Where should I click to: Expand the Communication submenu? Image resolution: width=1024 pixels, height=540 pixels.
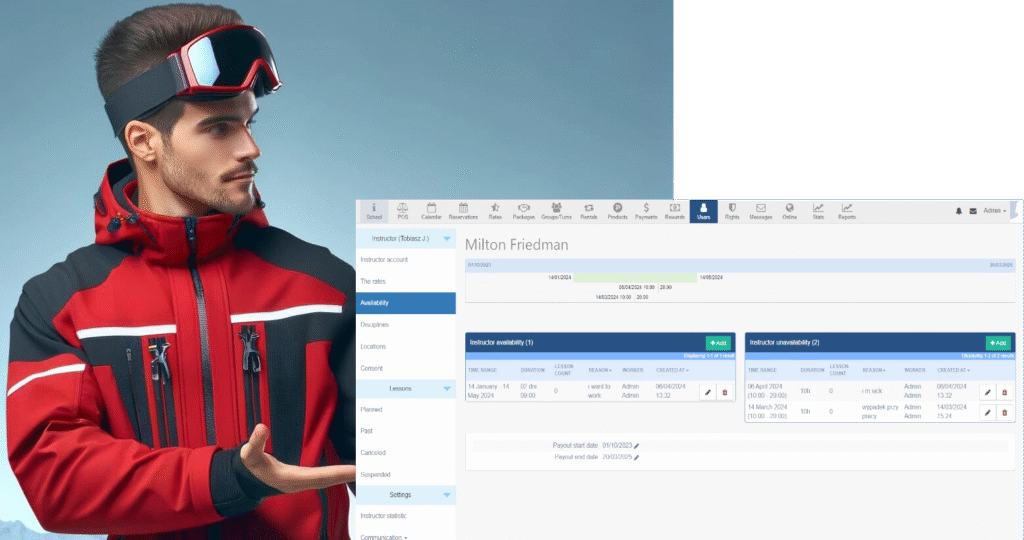pyautogui.click(x=385, y=537)
